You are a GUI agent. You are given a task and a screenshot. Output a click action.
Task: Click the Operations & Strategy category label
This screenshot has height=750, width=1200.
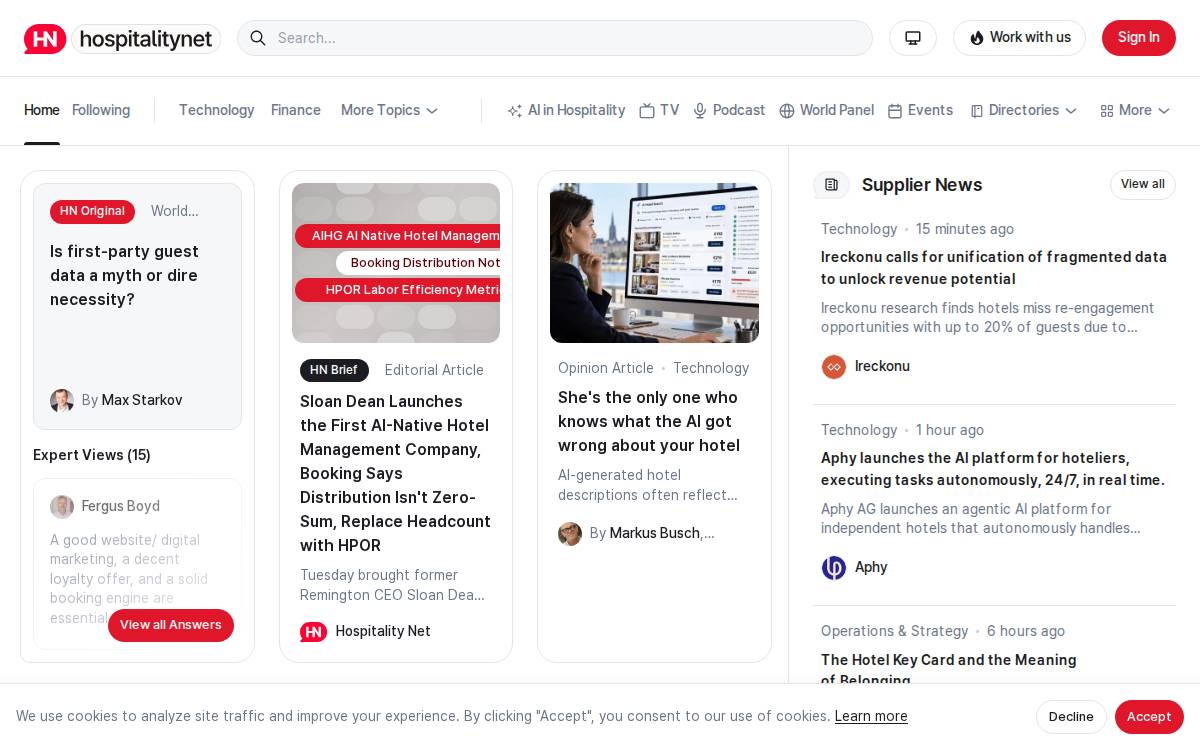tap(895, 632)
